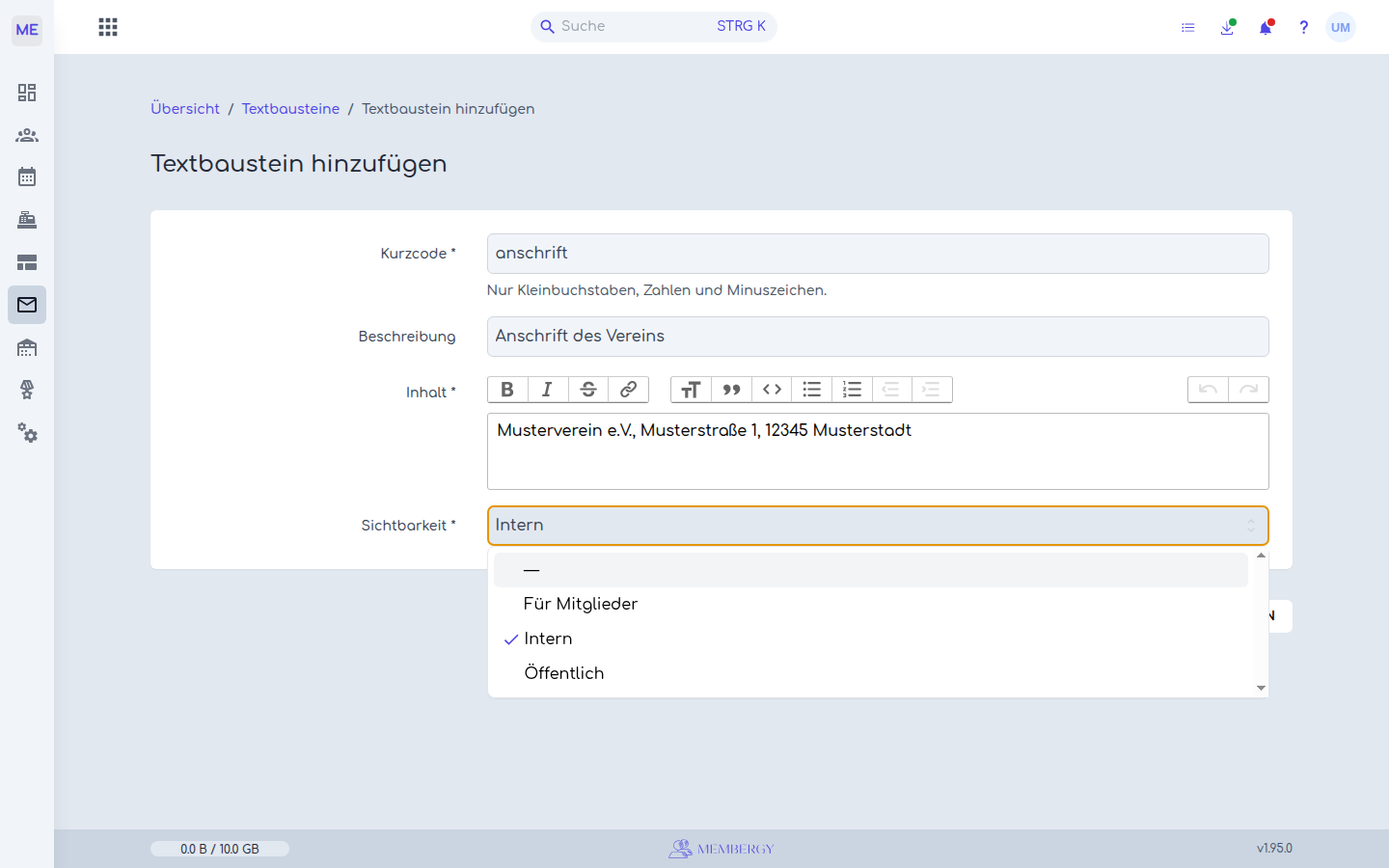The image size is (1389, 868).
Task: Open the members group sidebar icon
Action: click(x=27, y=135)
